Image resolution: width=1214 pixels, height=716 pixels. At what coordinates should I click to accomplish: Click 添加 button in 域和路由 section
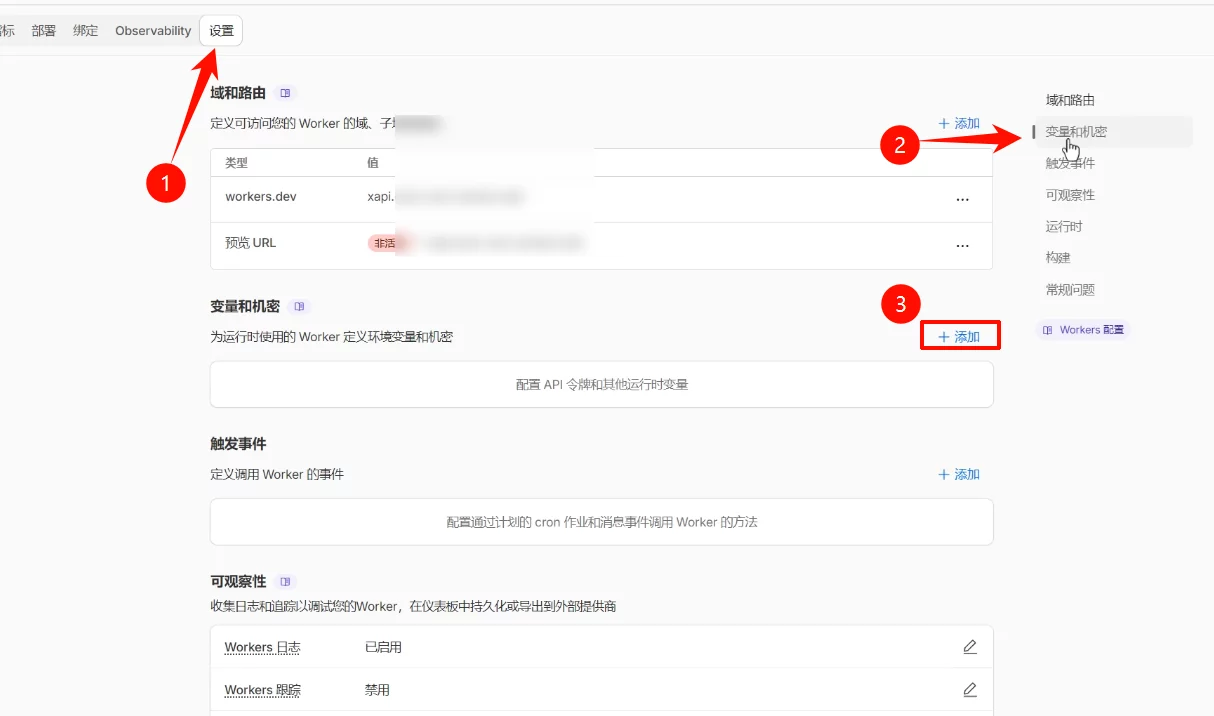click(959, 124)
